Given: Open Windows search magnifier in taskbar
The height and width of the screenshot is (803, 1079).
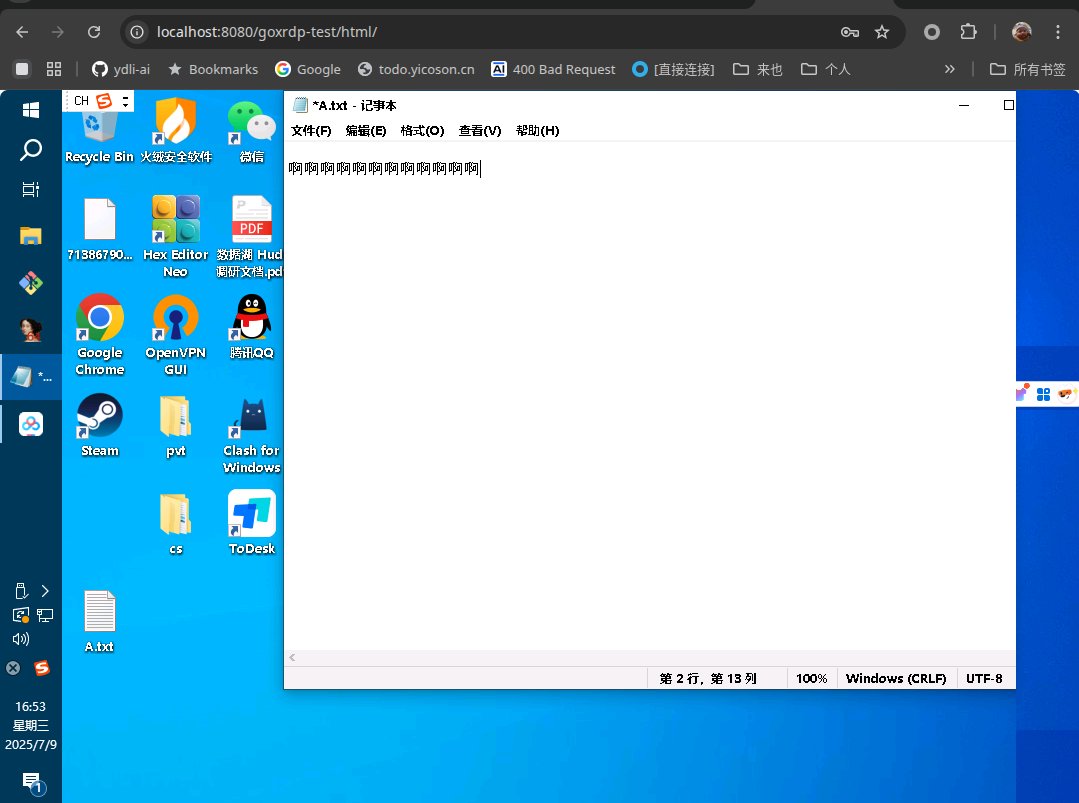Looking at the screenshot, I should [x=30, y=149].
